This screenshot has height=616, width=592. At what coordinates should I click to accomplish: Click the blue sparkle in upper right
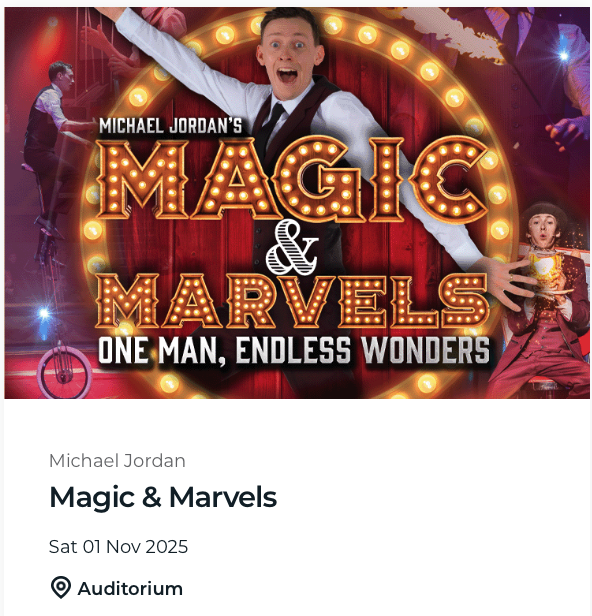coord(564,55)
